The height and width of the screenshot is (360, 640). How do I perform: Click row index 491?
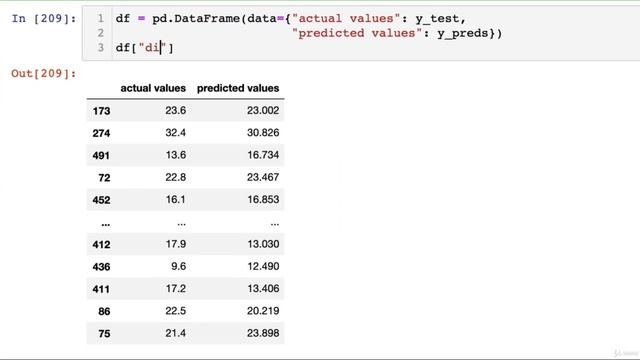click(101, 155)
